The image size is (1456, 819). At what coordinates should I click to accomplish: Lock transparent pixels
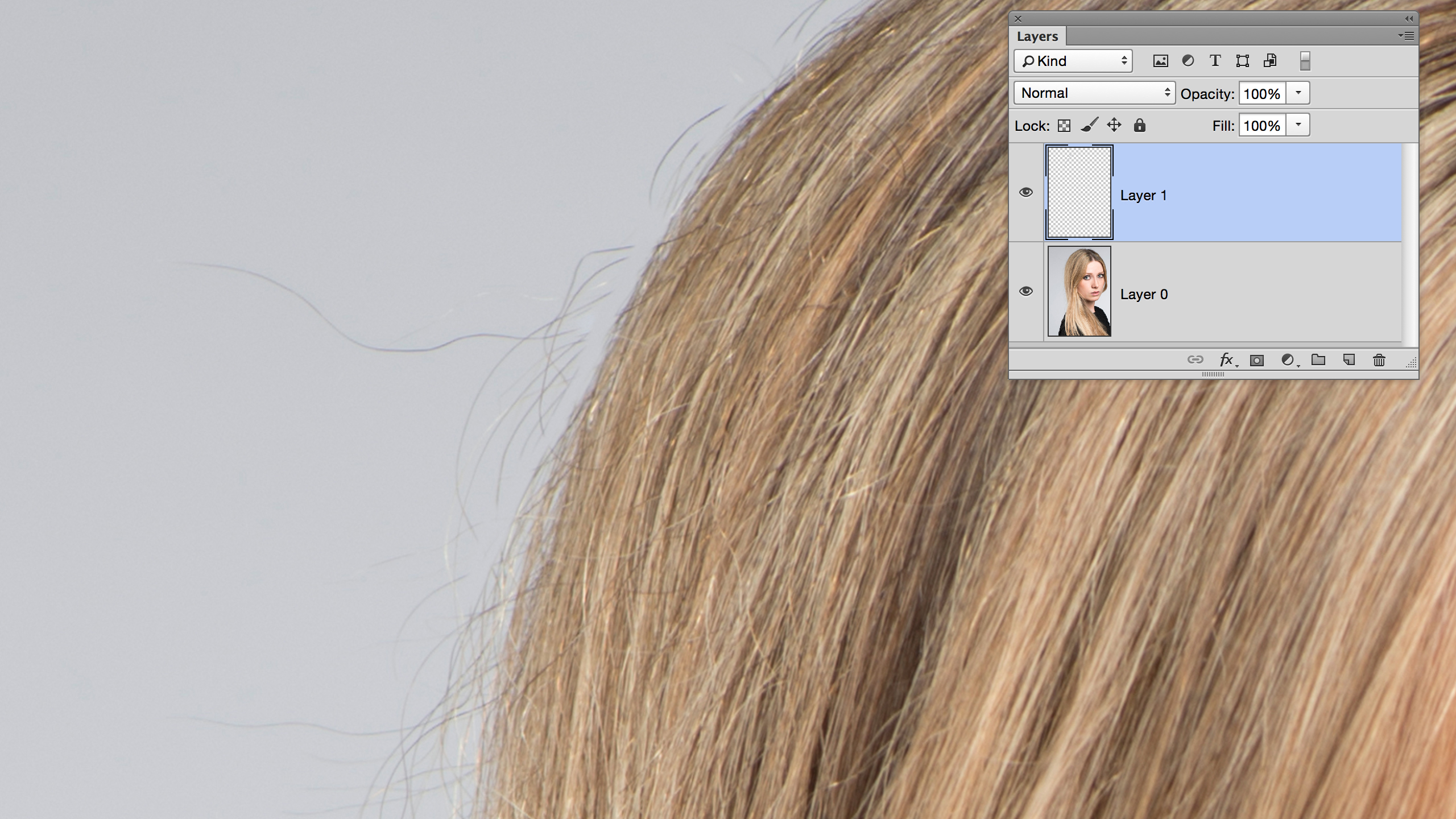click(x=1064, y=125)
